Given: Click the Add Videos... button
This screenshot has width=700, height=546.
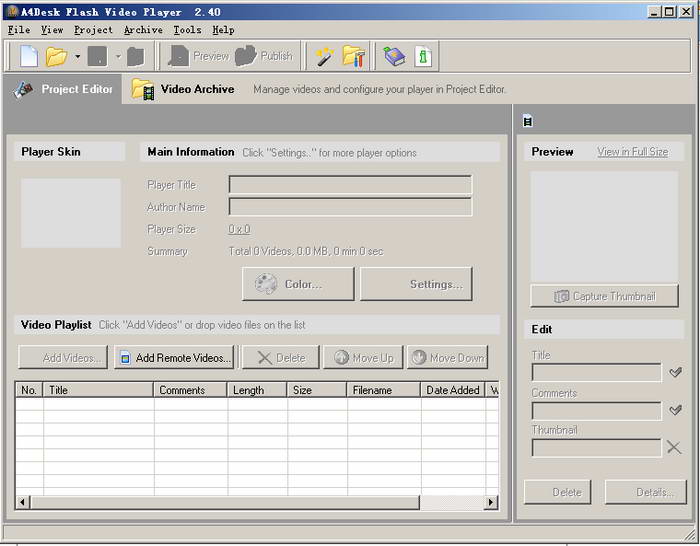Looking at the screenshot, I should click(63, 357).
